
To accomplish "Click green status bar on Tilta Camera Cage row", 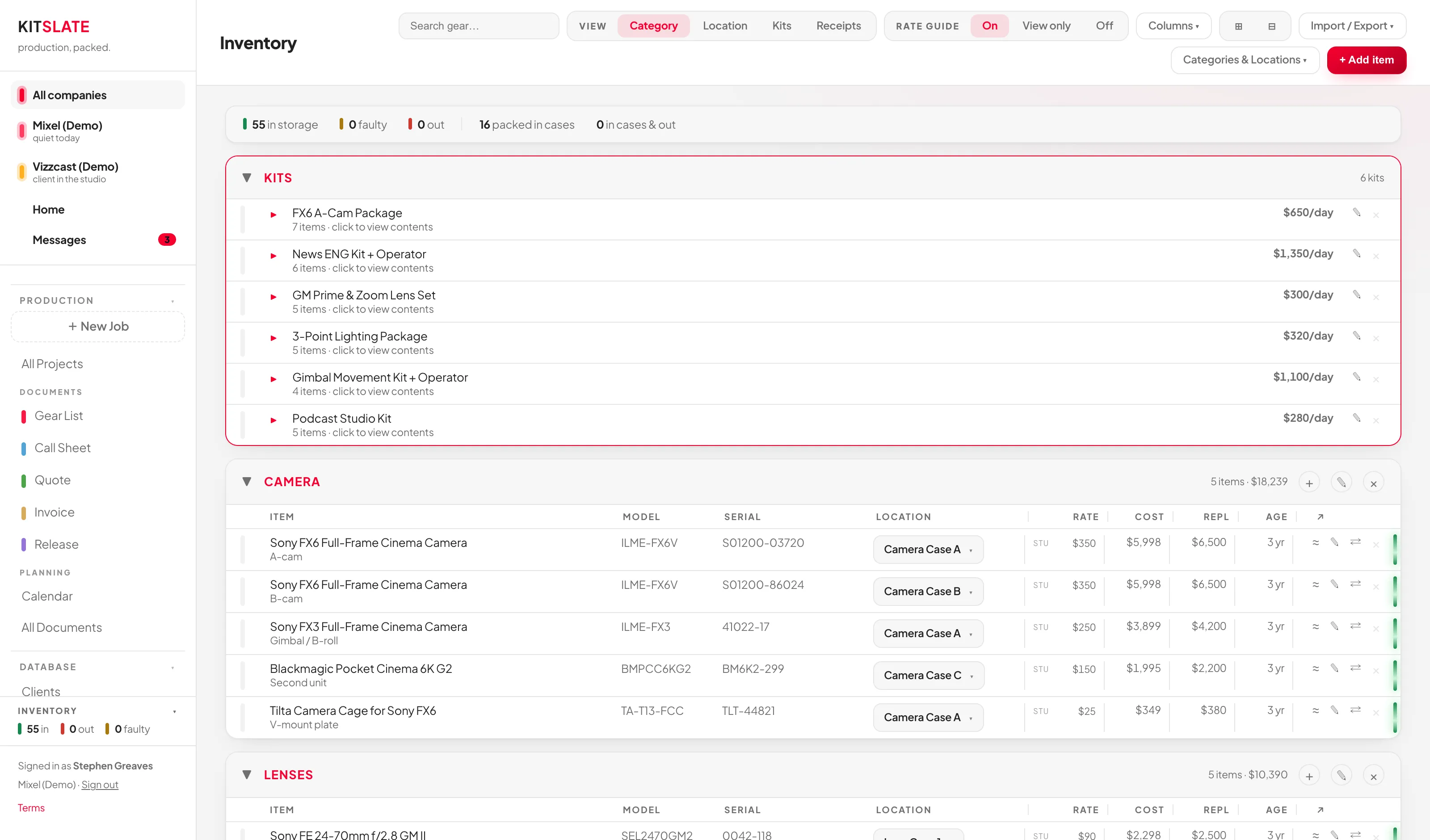I will 1395,718.
